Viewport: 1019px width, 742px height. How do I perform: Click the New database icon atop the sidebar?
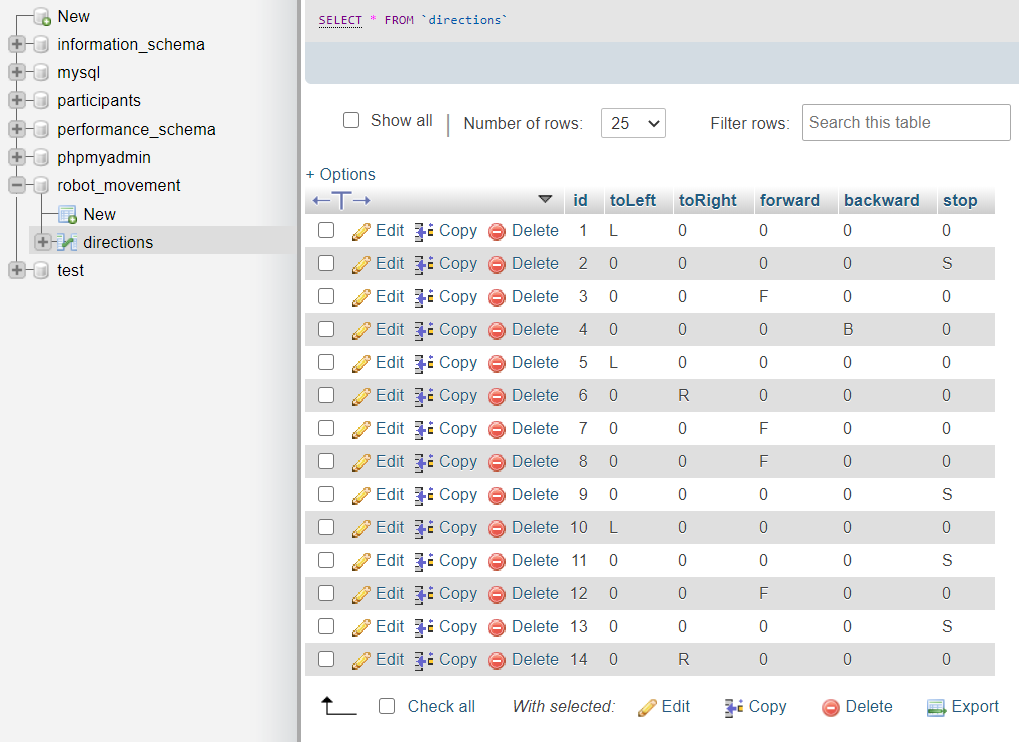click(x=39, y=16)
